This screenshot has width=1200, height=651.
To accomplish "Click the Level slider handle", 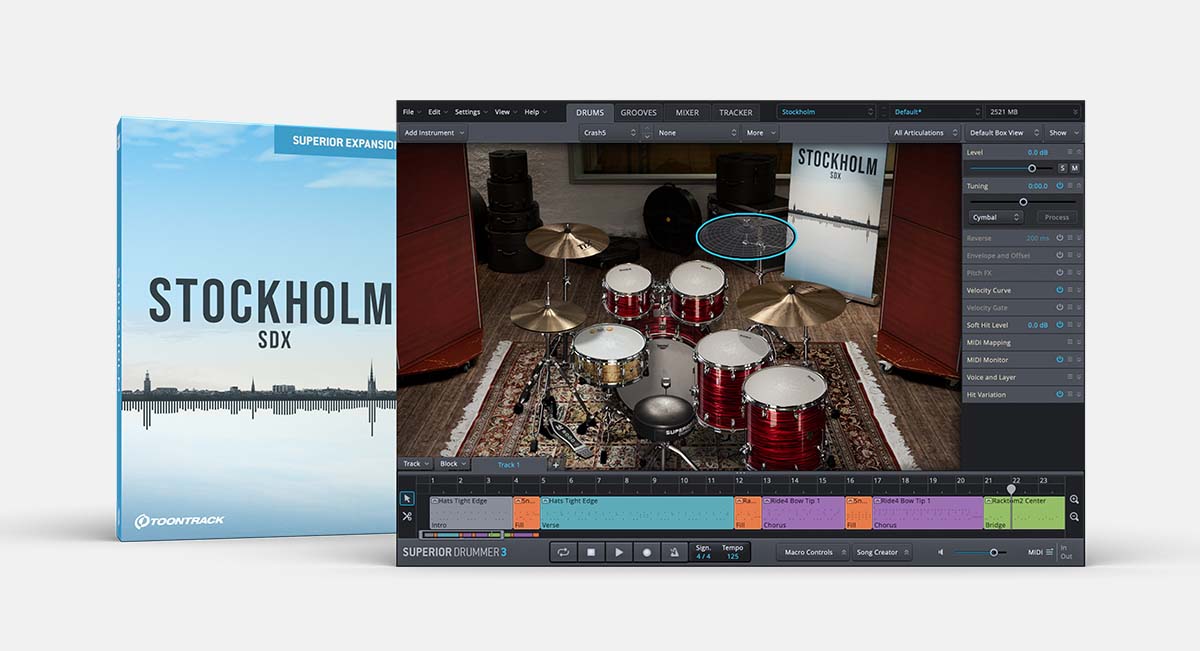I will click(1032, 168).
